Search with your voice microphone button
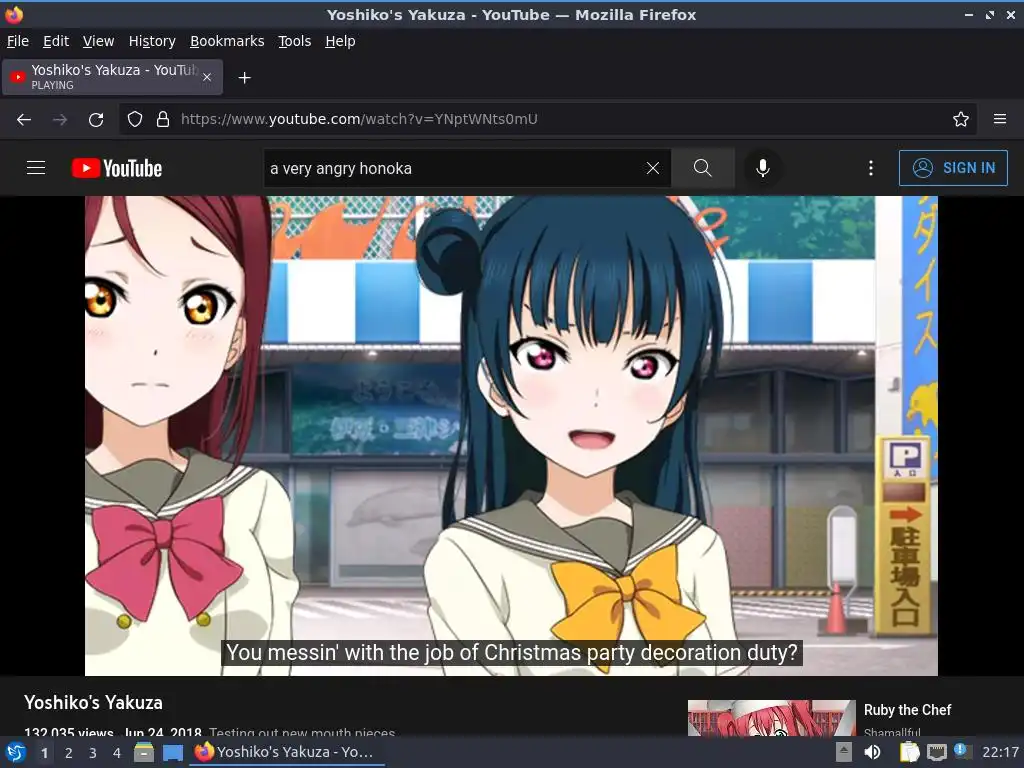The width and height of the screenshot is (1024, 768). (x=762, y=168)
